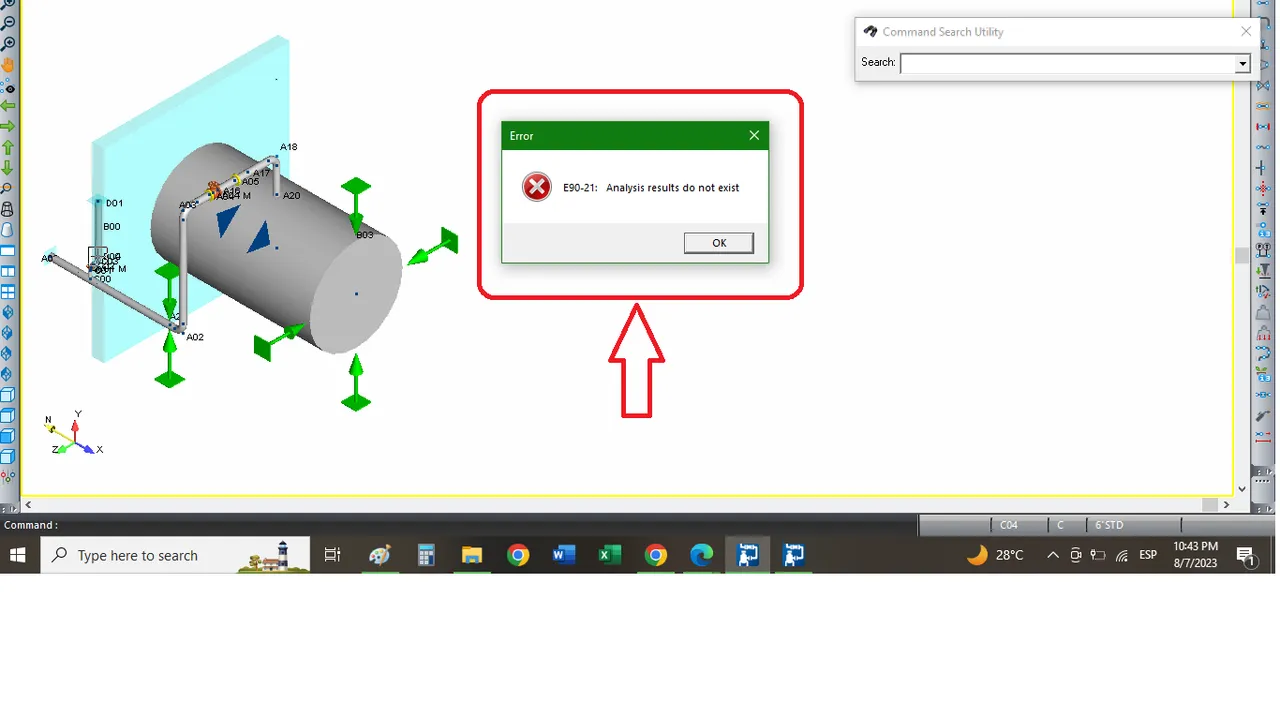This screenshot has width=1280, height=720.
Task: Pan view using green left arrow
Action: coord(8,106)
